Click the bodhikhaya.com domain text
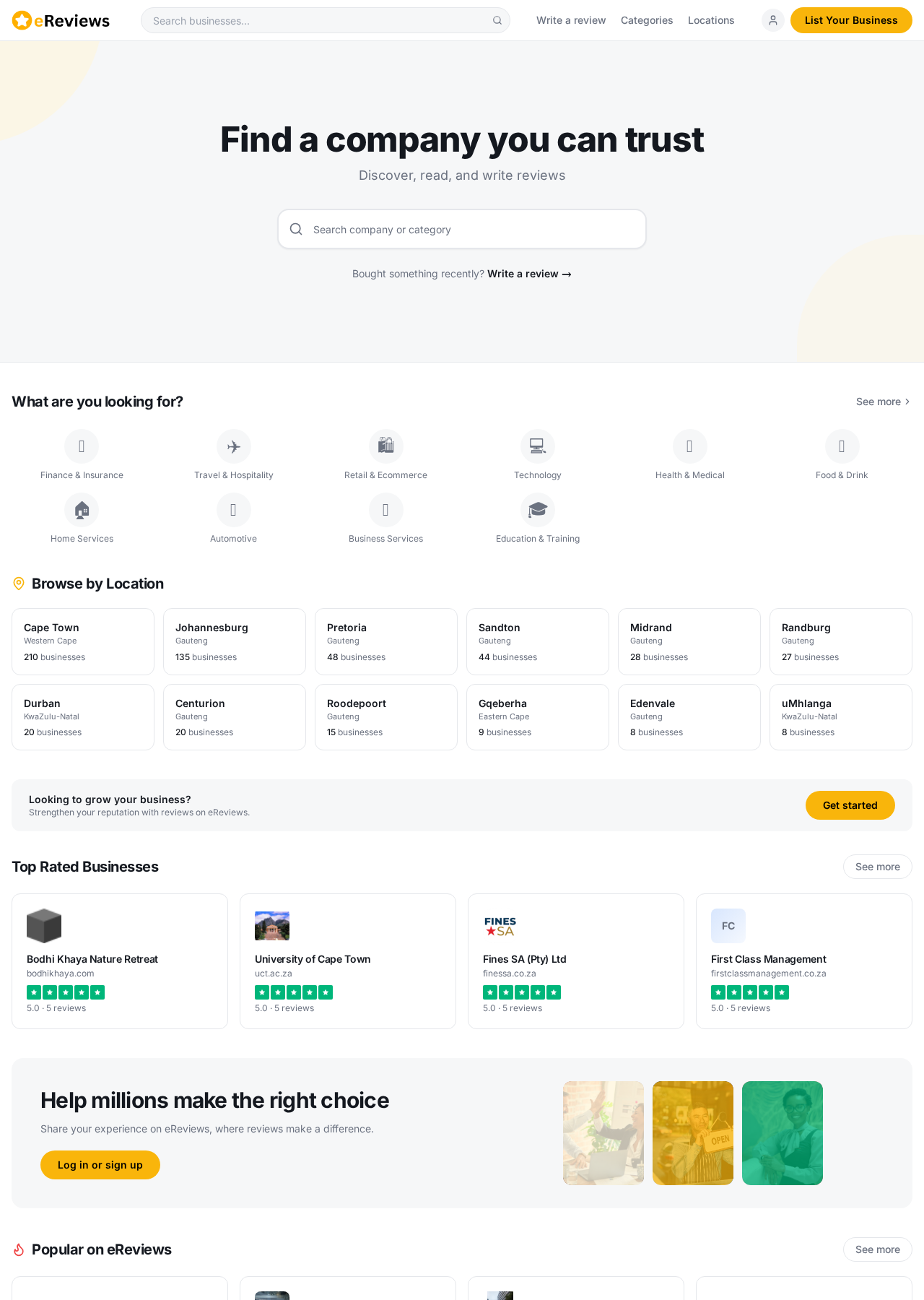 (x=61, y=974)
